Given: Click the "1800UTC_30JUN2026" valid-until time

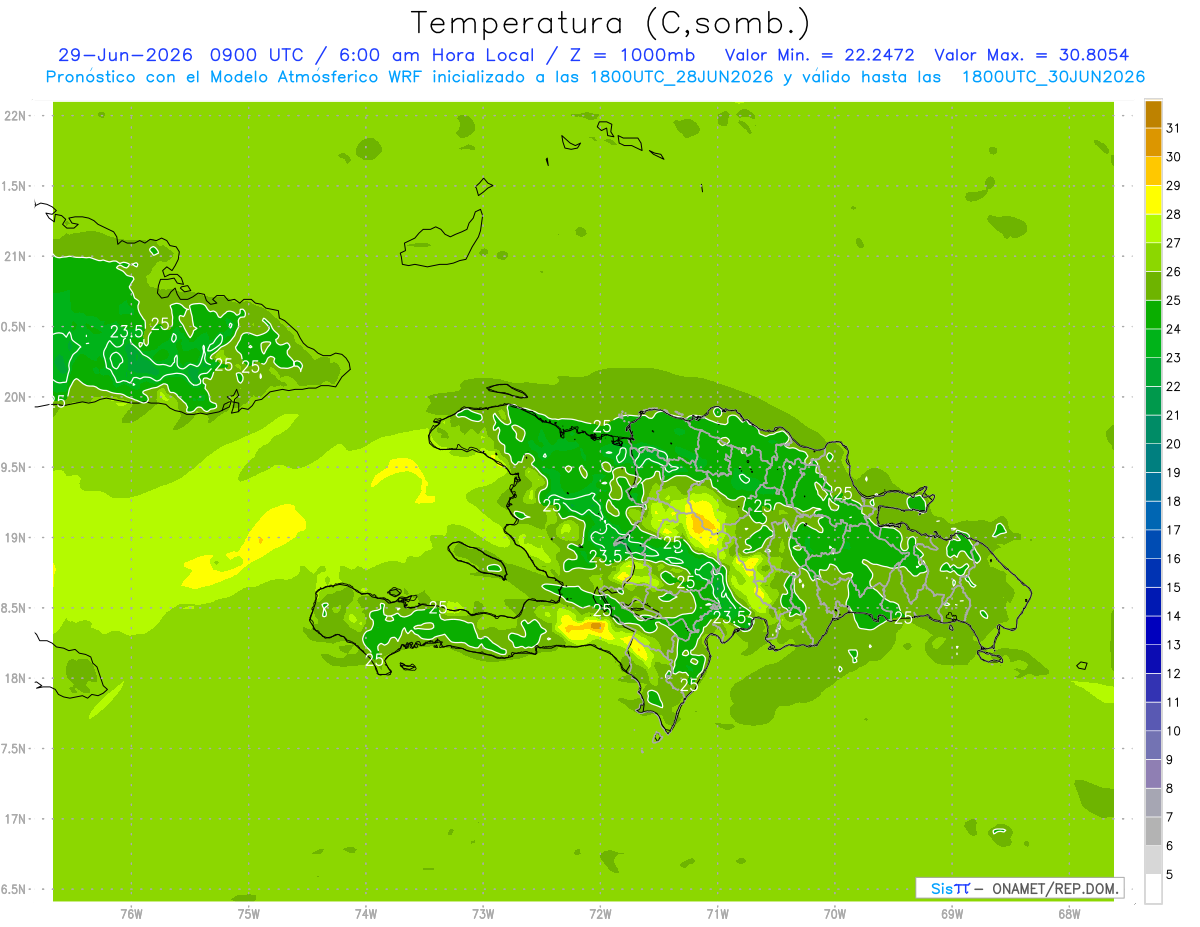Looking at the screenshot, I should [1053, 77].
